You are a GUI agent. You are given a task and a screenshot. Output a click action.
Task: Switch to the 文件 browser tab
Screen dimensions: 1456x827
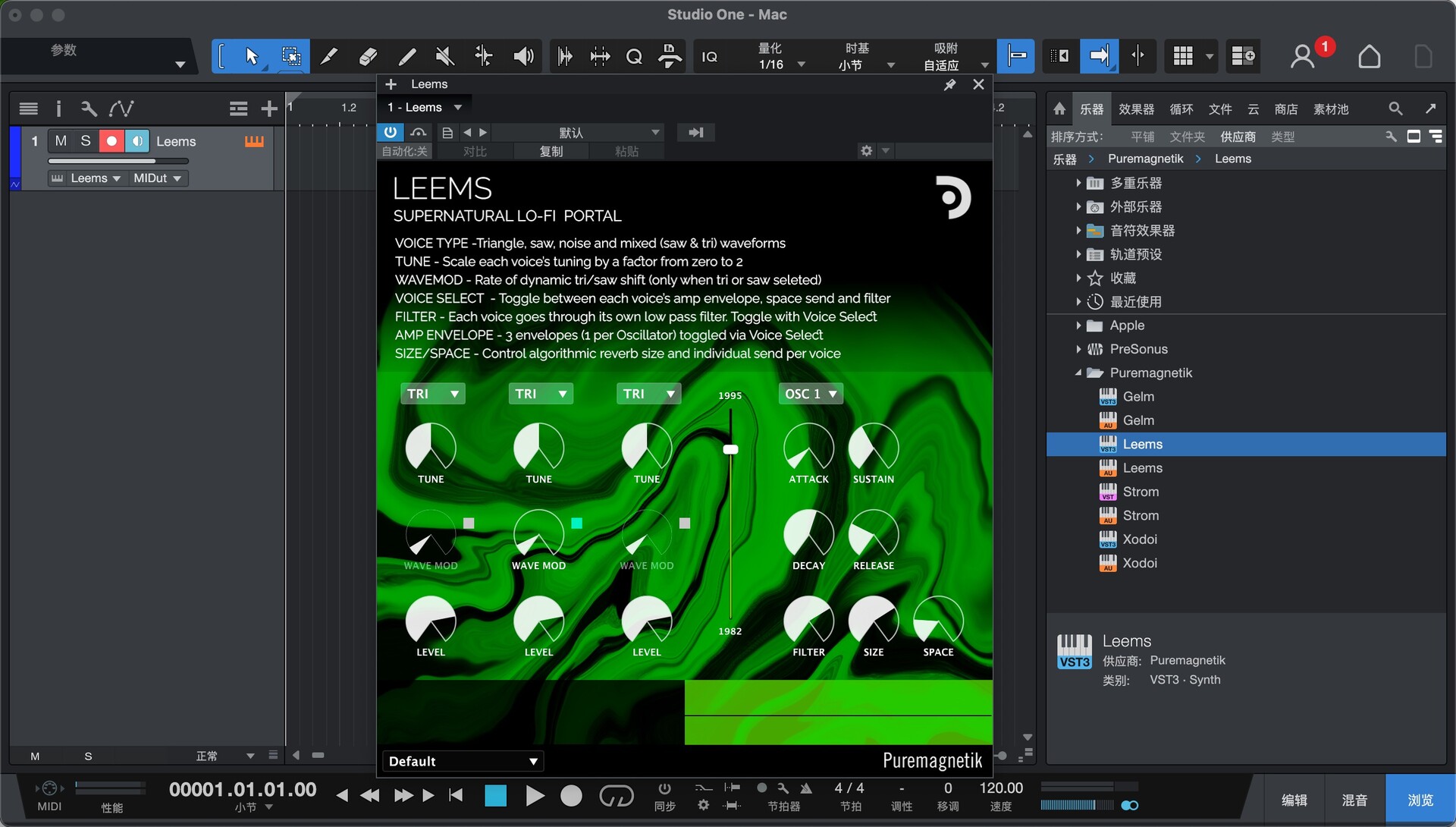click(1220, 109)
